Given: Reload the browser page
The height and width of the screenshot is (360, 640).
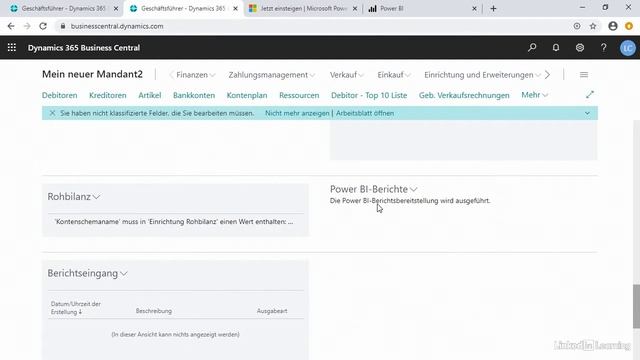Looking at the screenshot, I should point(43,26).
